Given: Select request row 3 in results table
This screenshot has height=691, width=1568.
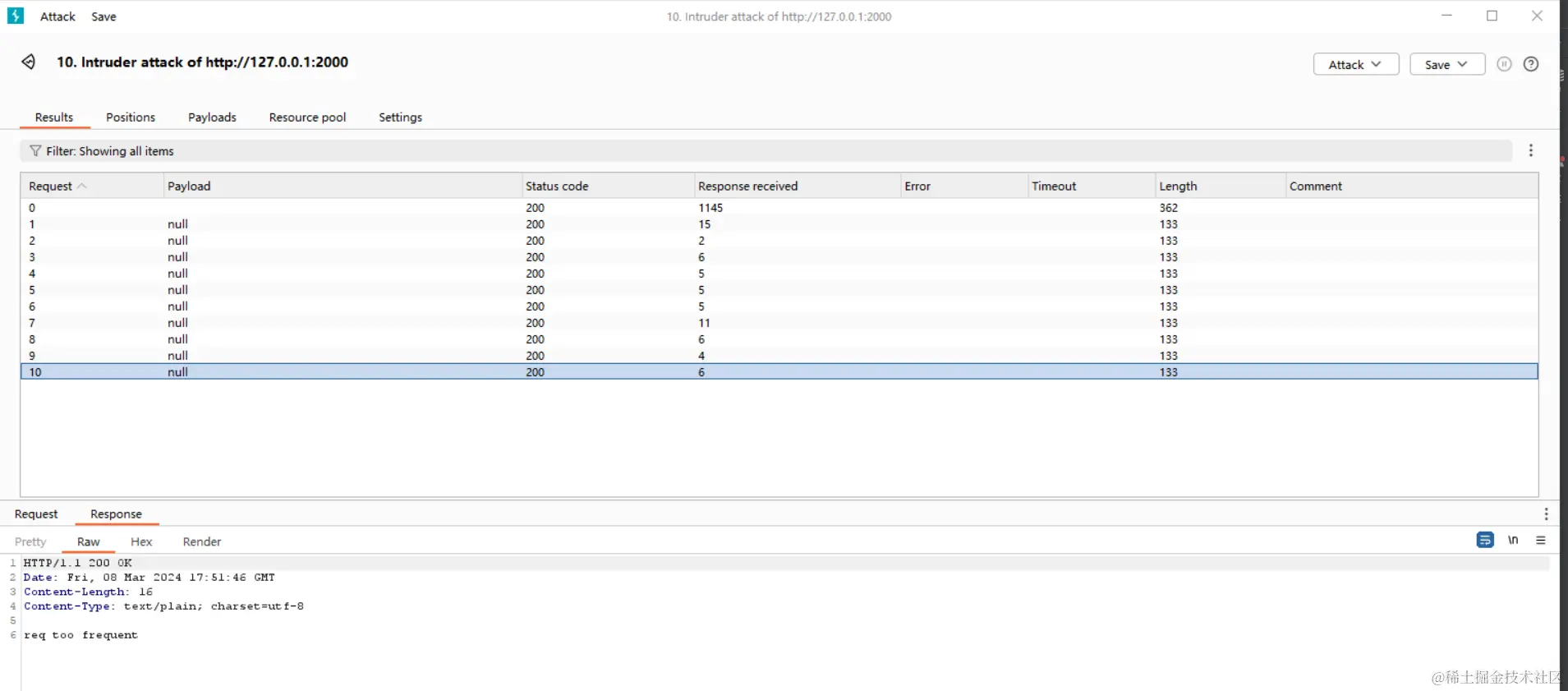Looking at the screenshot, I should point(779,257).
